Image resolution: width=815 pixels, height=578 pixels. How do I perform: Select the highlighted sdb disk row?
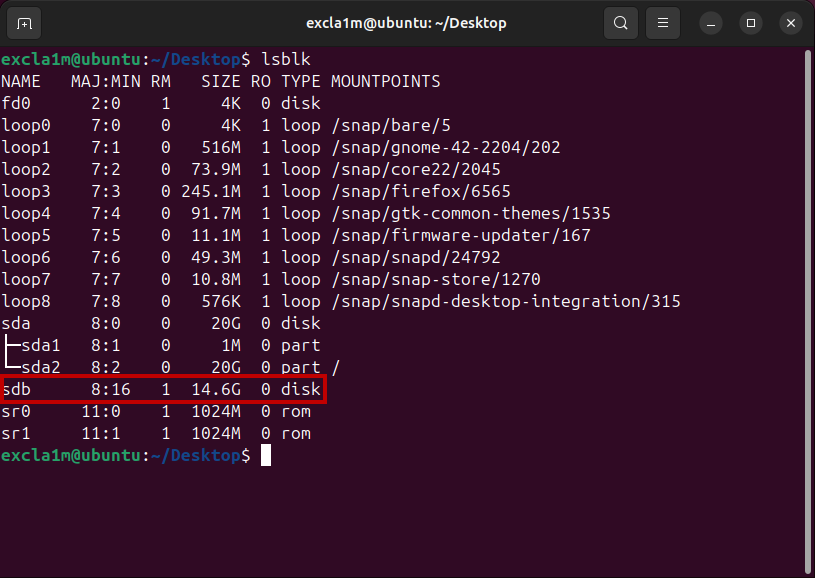click(162, 389)
